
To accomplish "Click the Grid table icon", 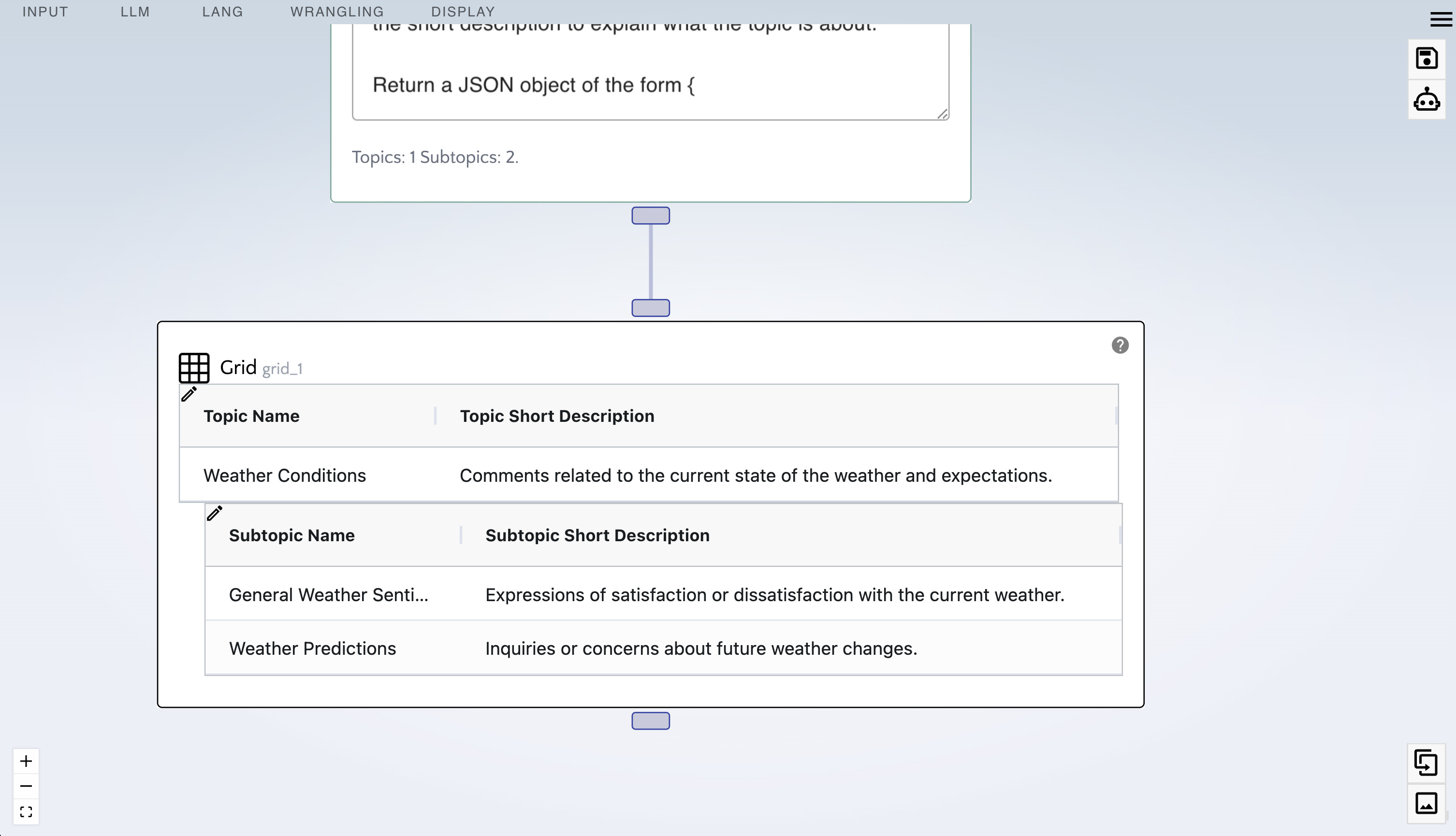I will pyautogui.click(x=193, y=367).
